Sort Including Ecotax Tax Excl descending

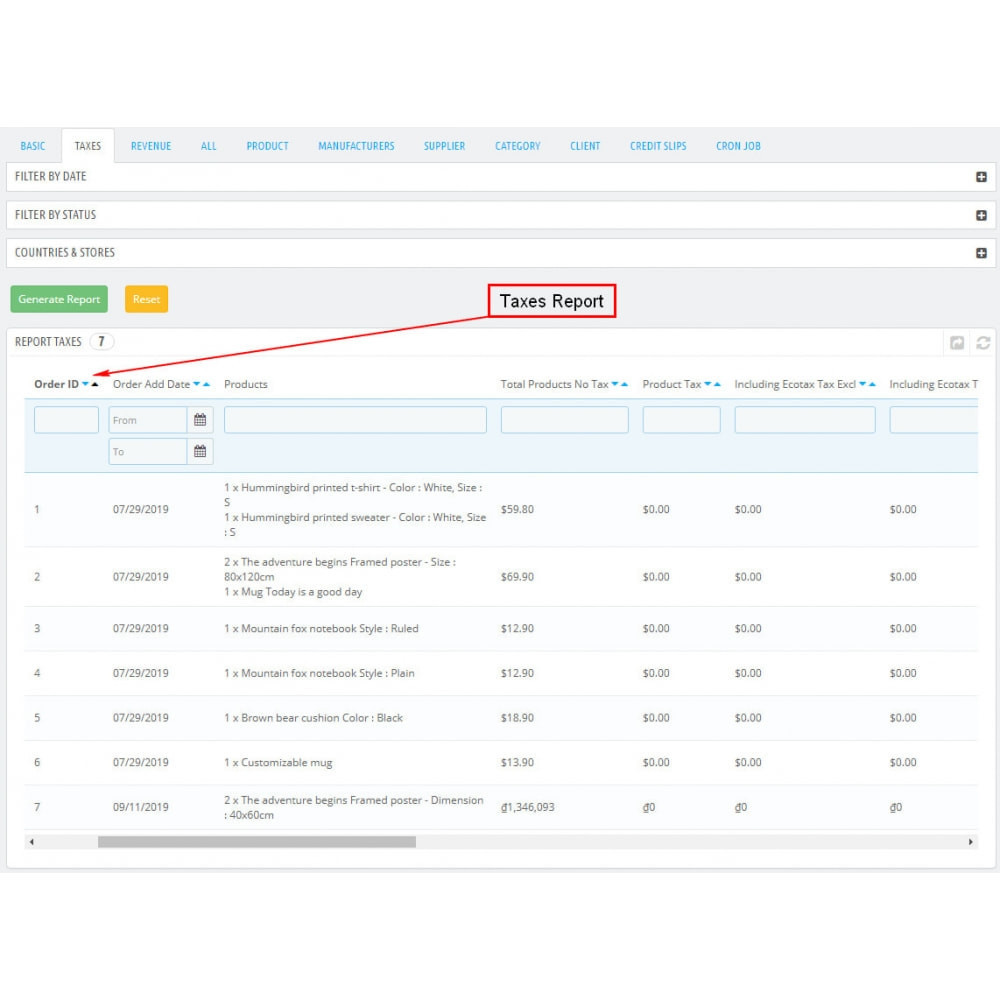coord(862,384)
